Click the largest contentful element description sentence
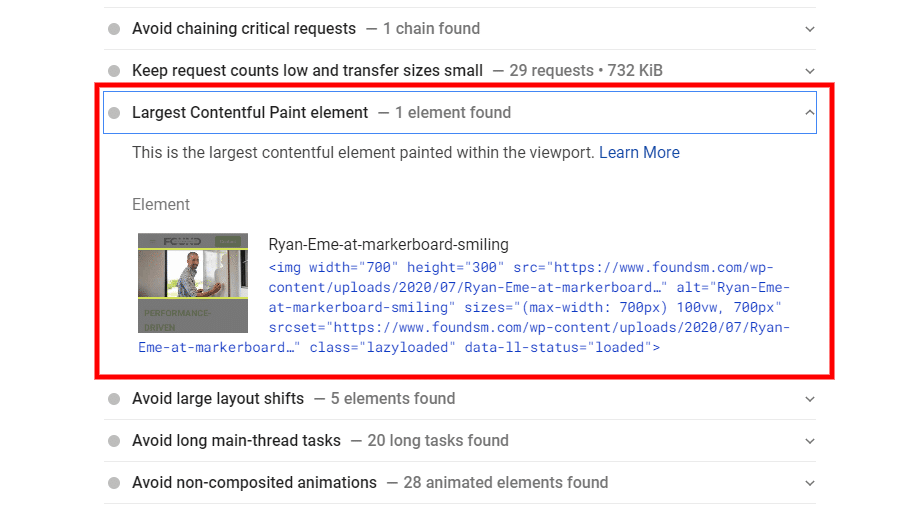This screenshot has width=903, height=520. click(363, 153)
